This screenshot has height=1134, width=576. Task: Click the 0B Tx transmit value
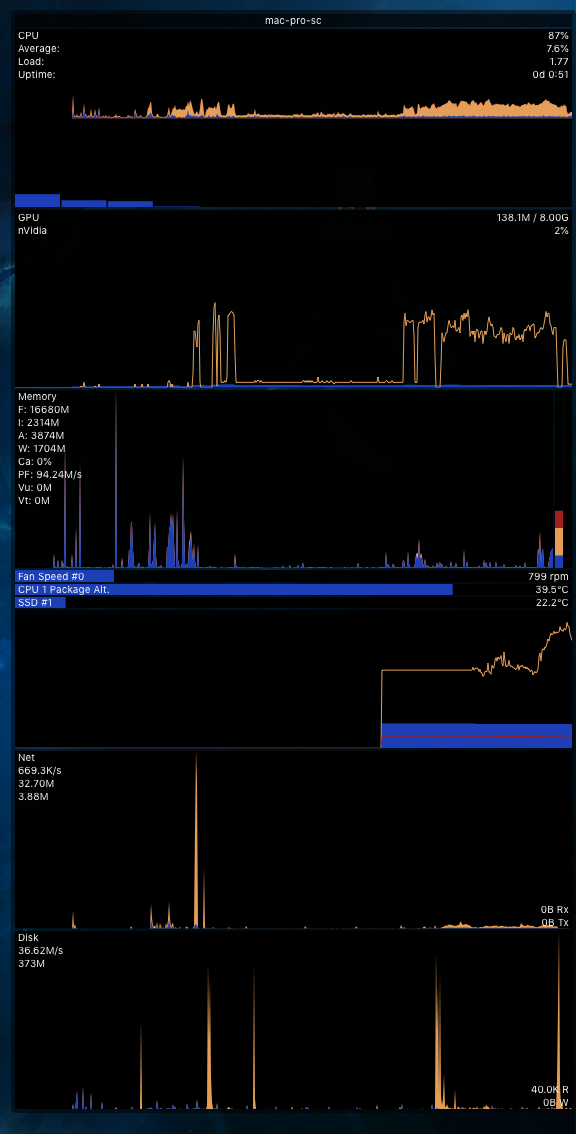pos(554,922)
